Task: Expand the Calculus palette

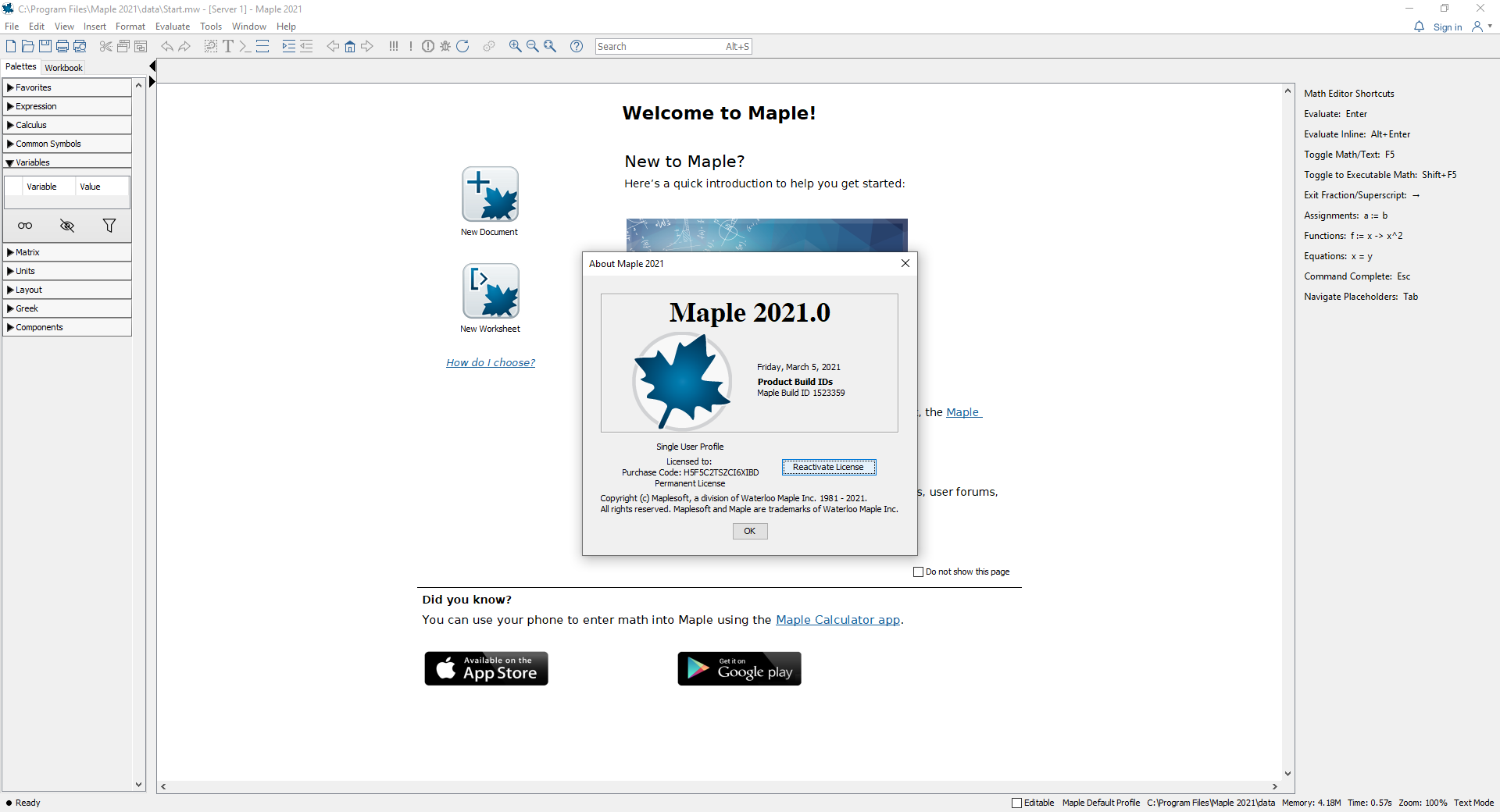Action: click(x=67, y=125)
